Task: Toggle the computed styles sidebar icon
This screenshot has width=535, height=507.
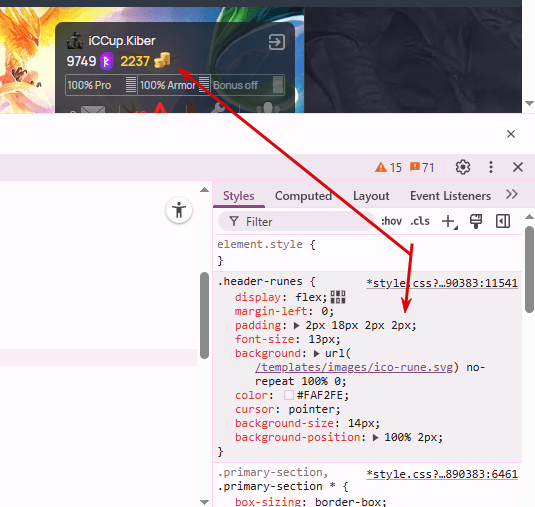Action: coord(503,221)
